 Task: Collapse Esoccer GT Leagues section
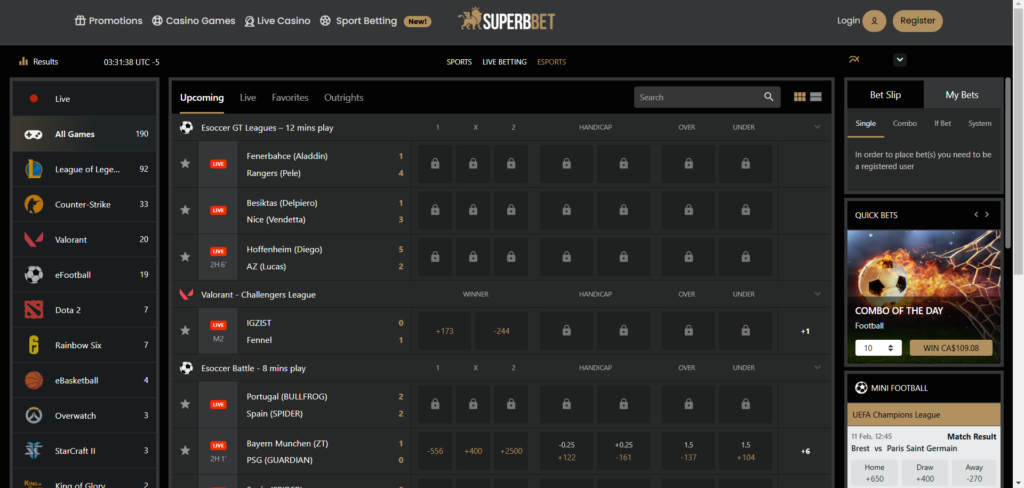coord(817,127)
